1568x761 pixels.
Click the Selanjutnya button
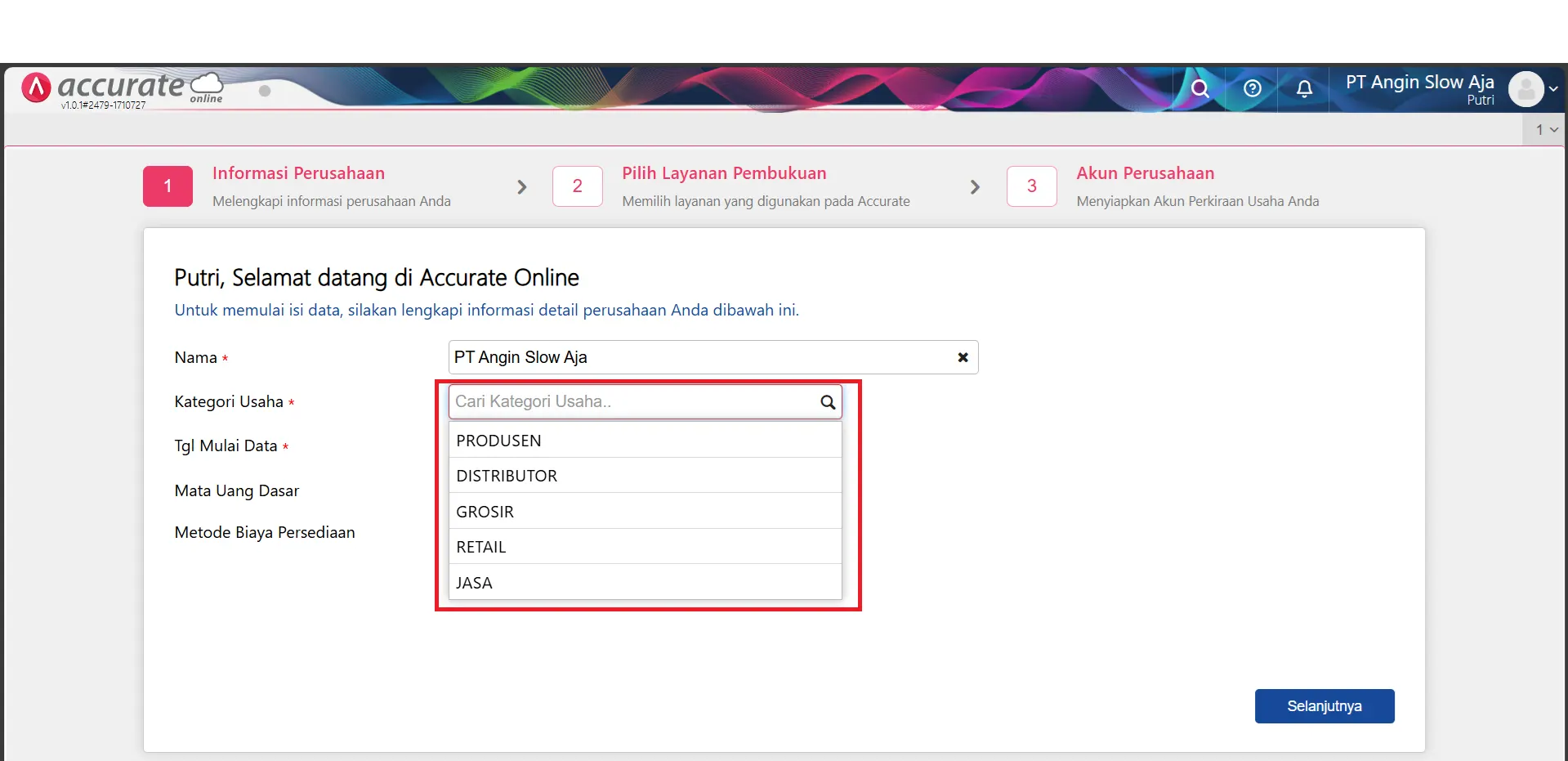click(1325, 706)
